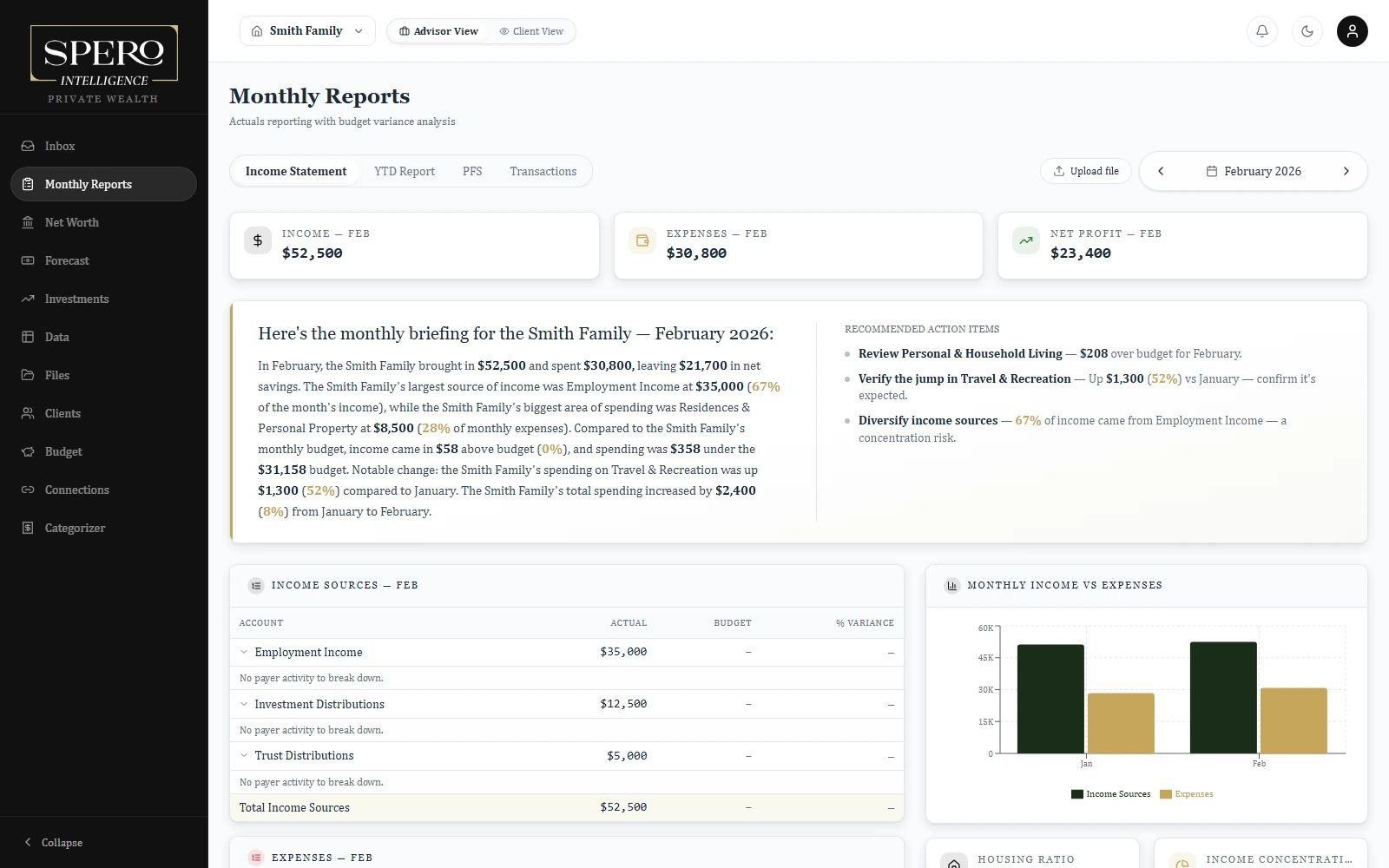This screenshot has width=1389, height=868.
Task: Click the Jan Expenses gold bar
Action: [x=1121, y=723]
